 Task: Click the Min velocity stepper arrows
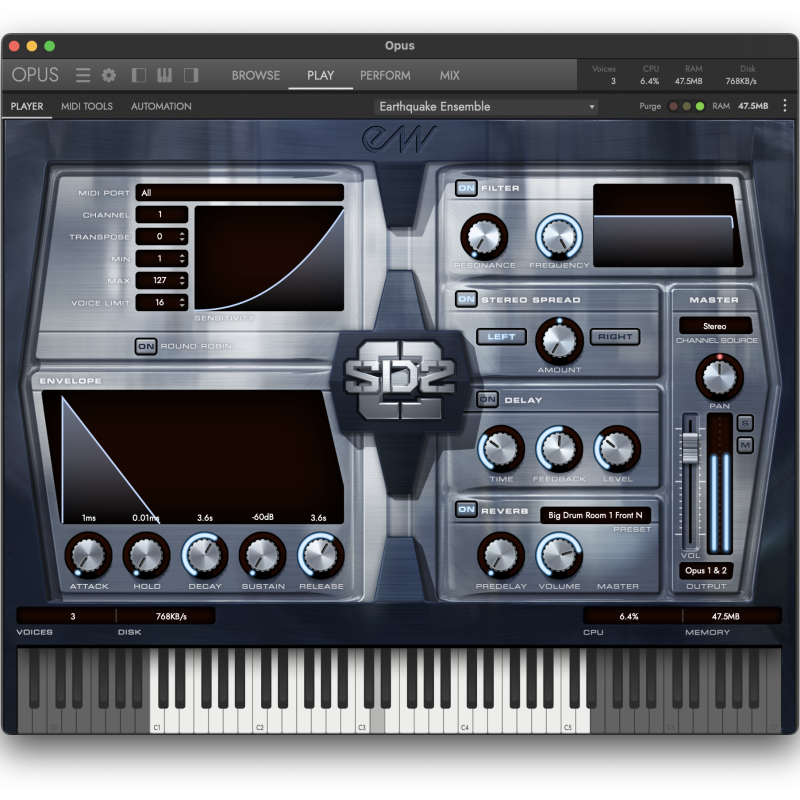click(182, 259)
